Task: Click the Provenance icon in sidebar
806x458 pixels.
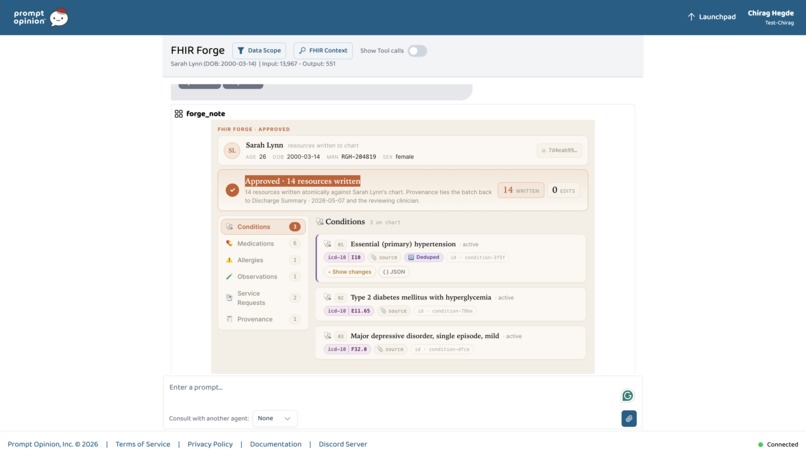Action: pos(229,319)
